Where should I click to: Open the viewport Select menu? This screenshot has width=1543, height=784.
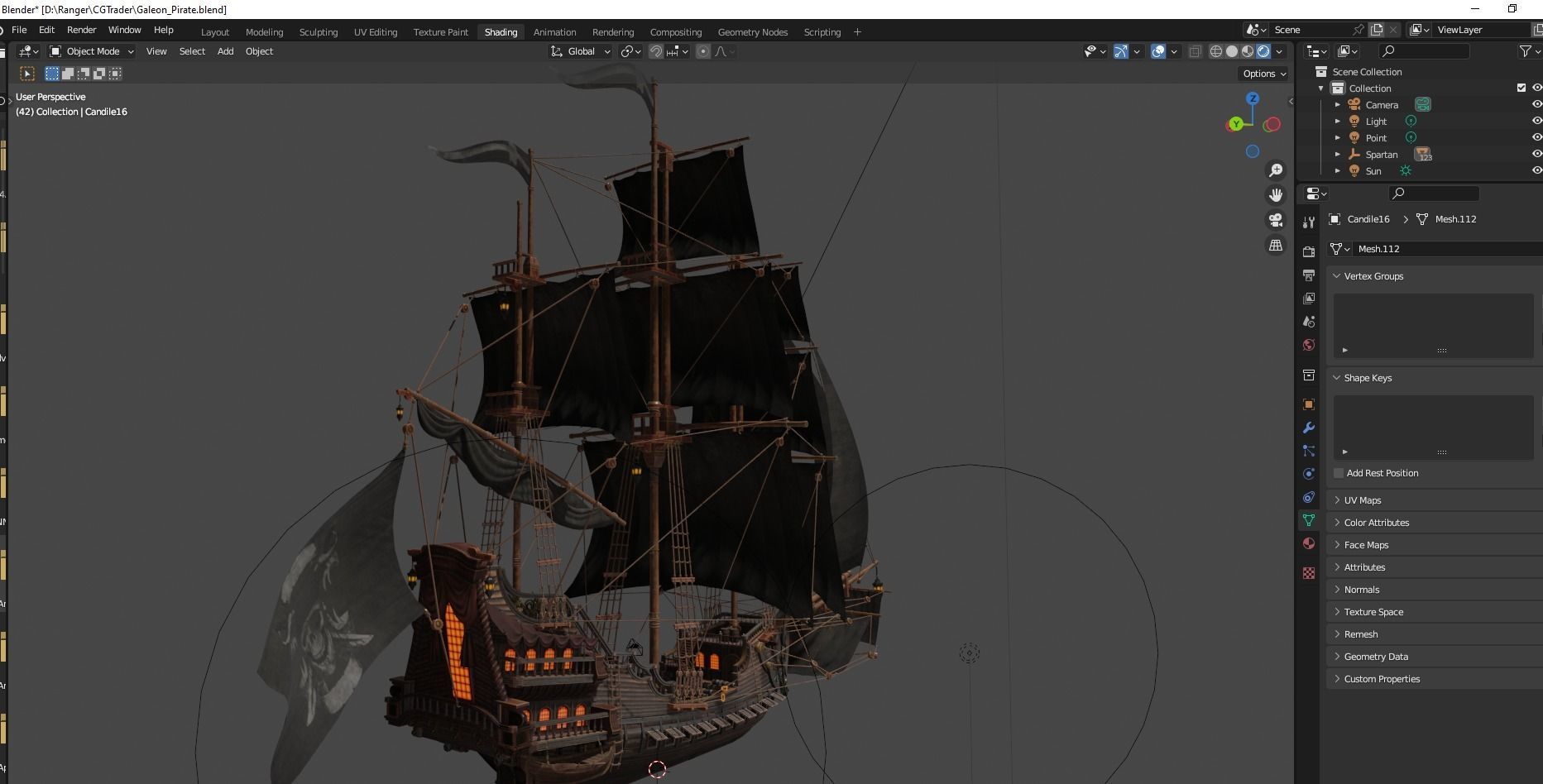[192, 51]
